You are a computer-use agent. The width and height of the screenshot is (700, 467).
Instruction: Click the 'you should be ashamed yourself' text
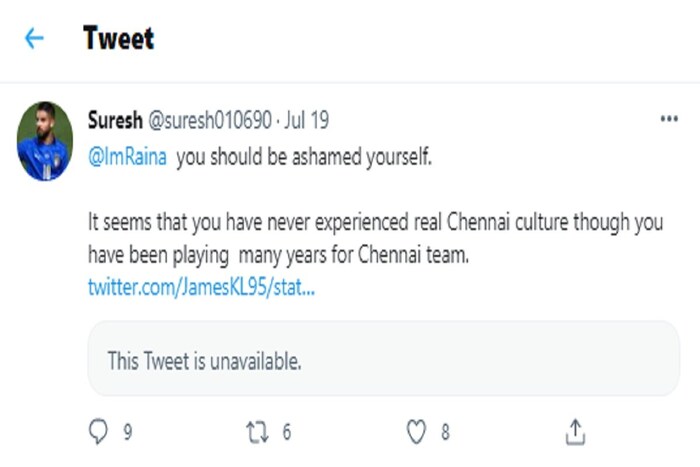point(304,157)
